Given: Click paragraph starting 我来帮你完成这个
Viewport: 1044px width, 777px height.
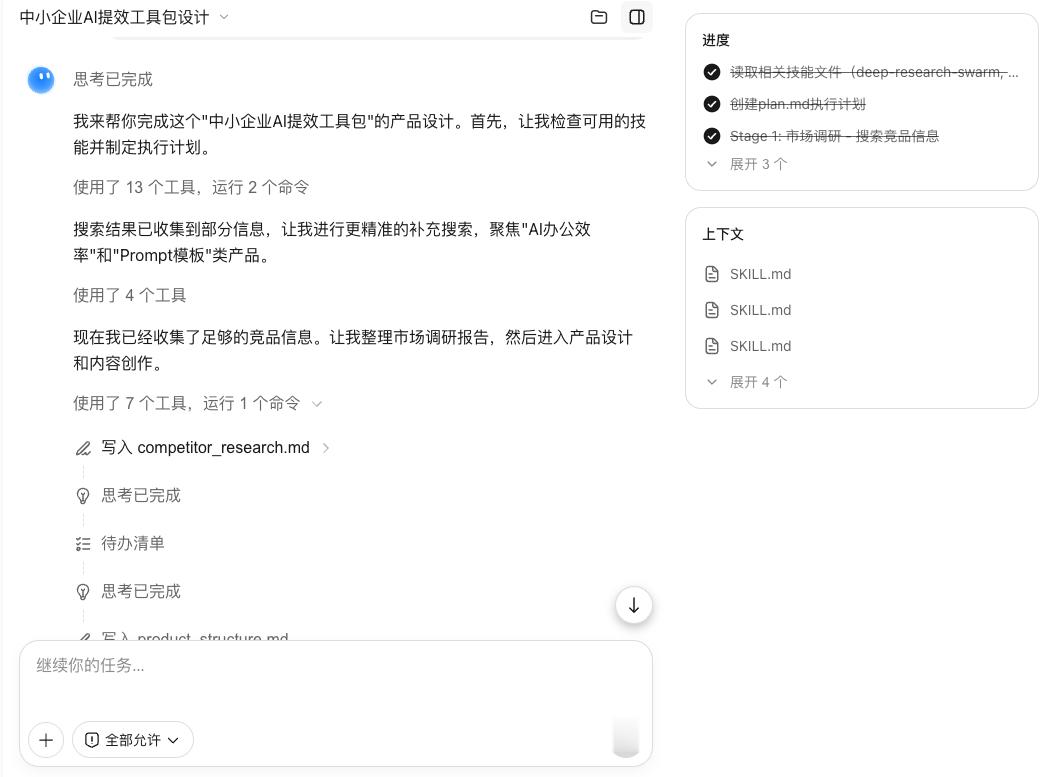Looking at the screenshot, I should [x=360, y=134].
